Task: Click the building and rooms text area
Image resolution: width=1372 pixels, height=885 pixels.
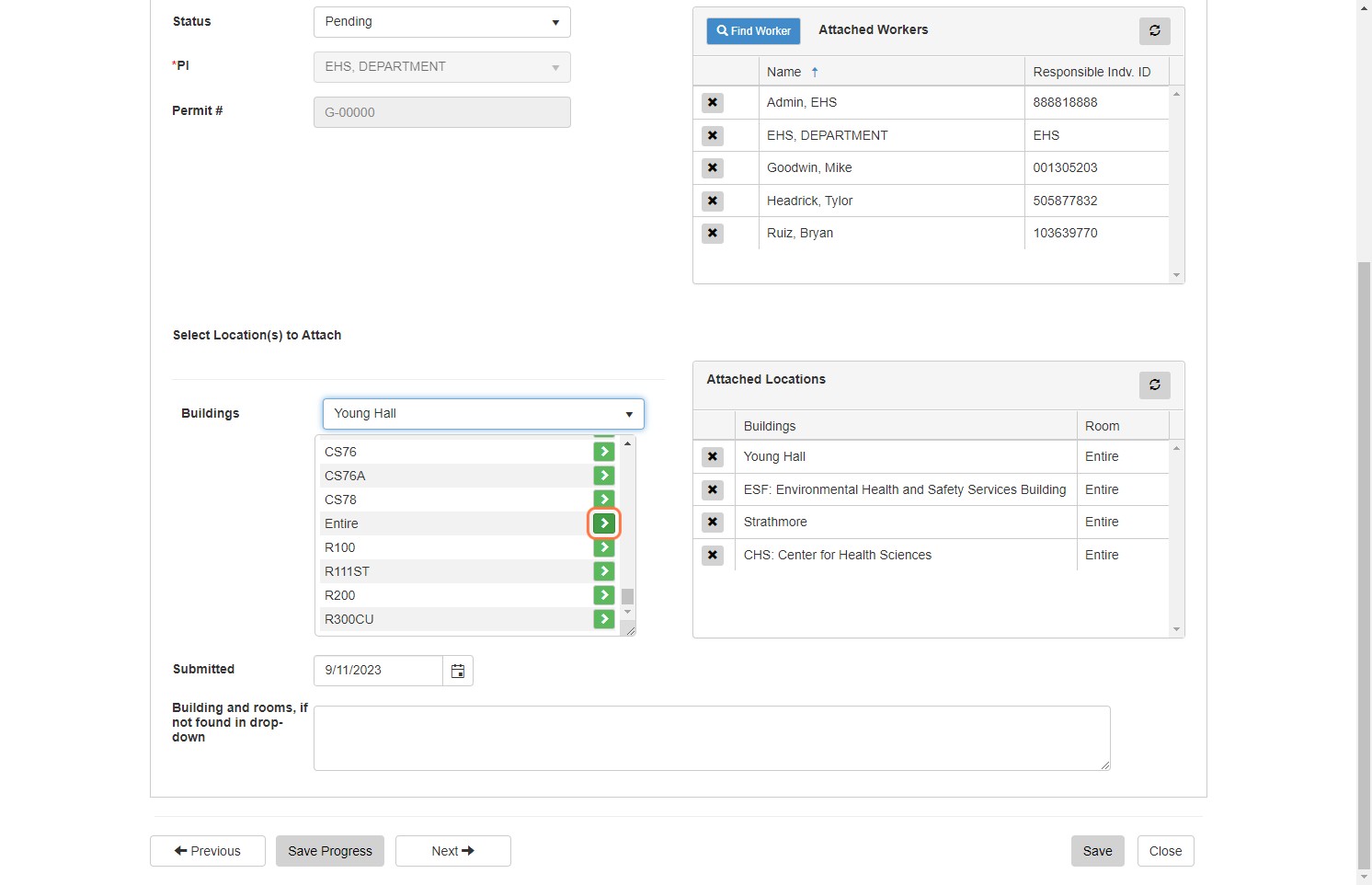Action: 712,738
